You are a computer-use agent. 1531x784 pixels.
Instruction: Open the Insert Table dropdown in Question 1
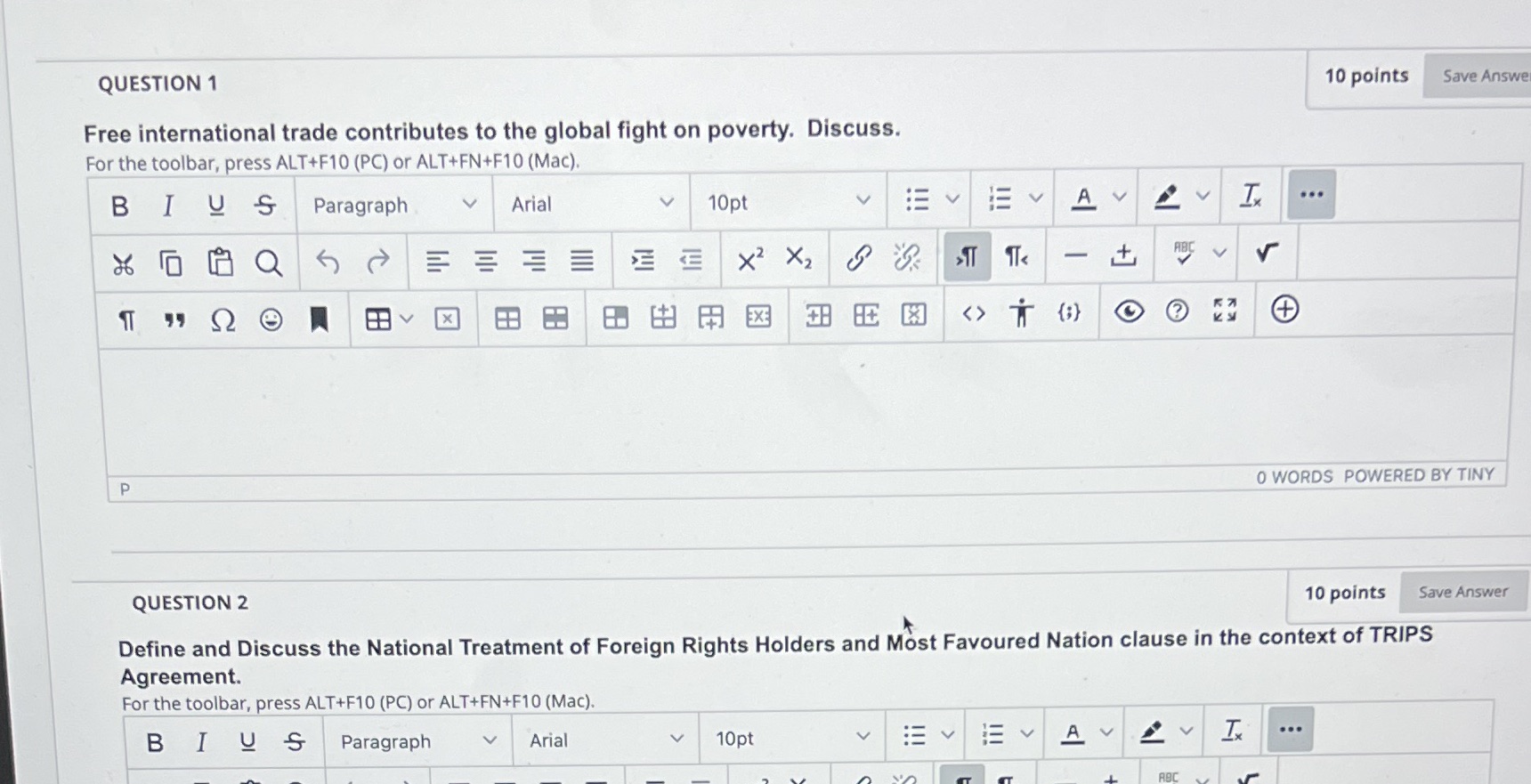pos(389,319)
